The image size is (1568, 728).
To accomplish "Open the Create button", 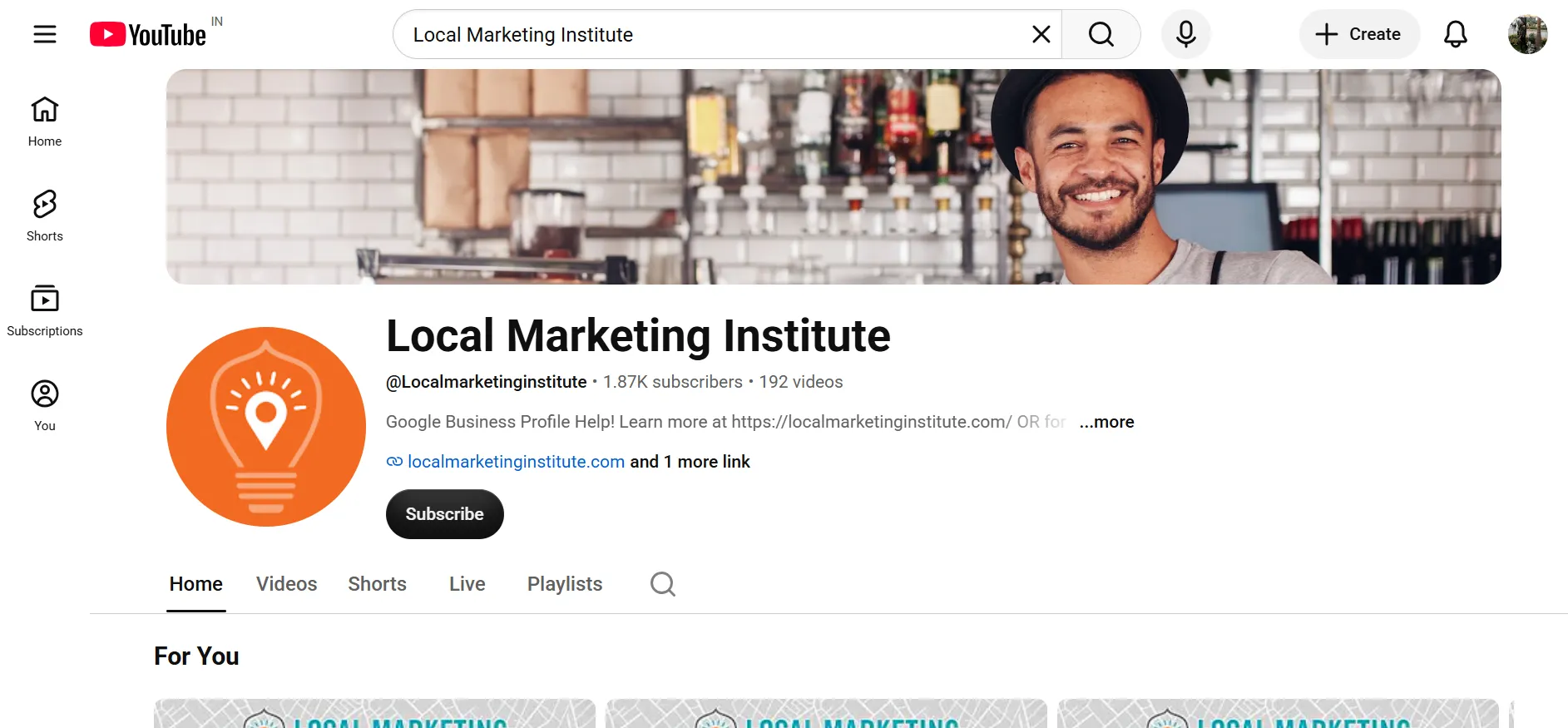I will tap(1359, 34).
